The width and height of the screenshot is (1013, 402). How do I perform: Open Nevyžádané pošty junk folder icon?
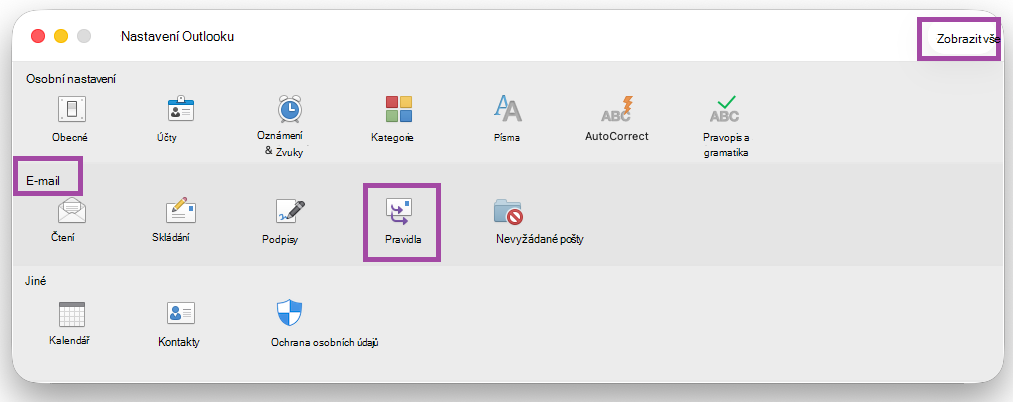(508, 211)
